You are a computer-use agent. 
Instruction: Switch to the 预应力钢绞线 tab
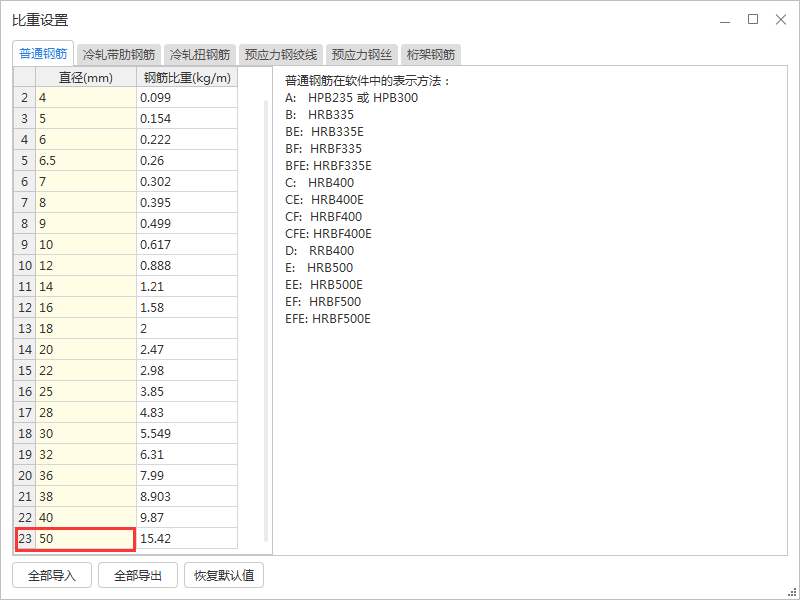(x=281, y=55)
